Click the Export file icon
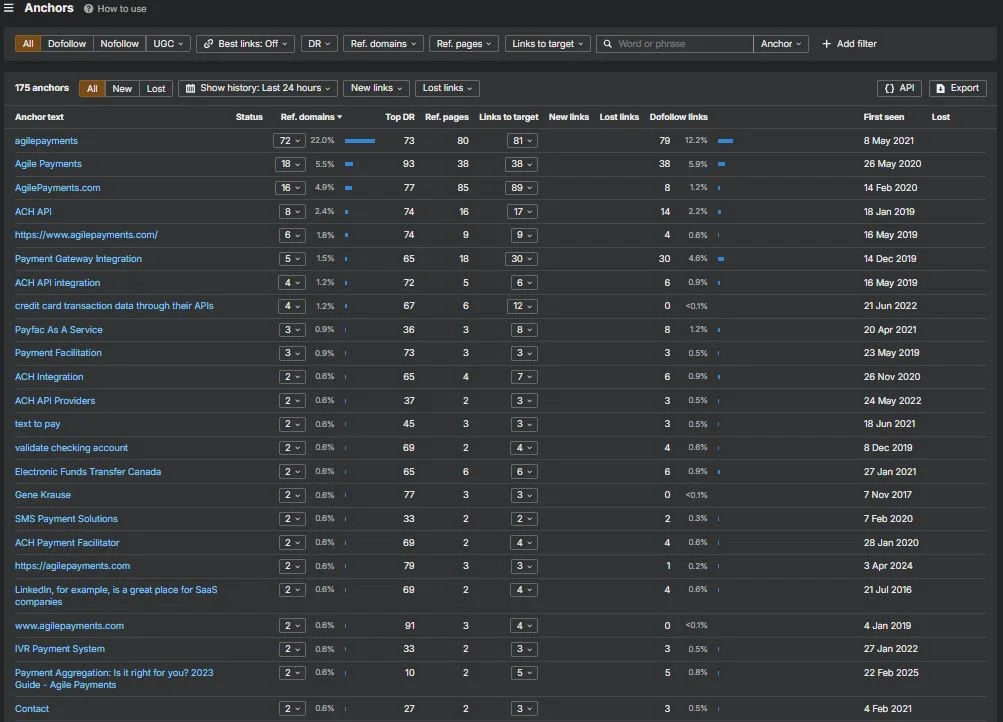The height and width of the screenshot is (722, 1003). coord(940,88)
